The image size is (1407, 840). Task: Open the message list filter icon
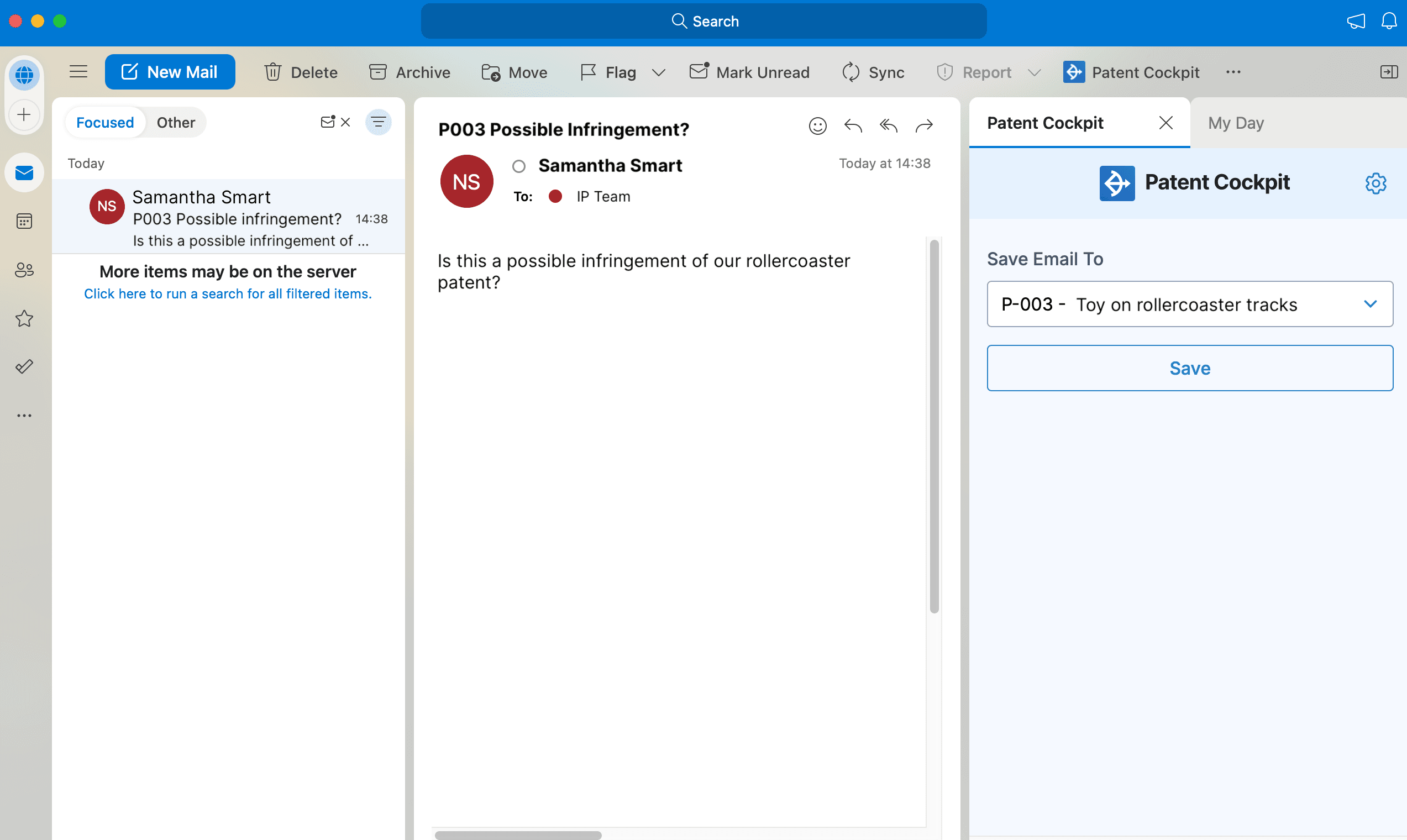(x=379, y=122)
